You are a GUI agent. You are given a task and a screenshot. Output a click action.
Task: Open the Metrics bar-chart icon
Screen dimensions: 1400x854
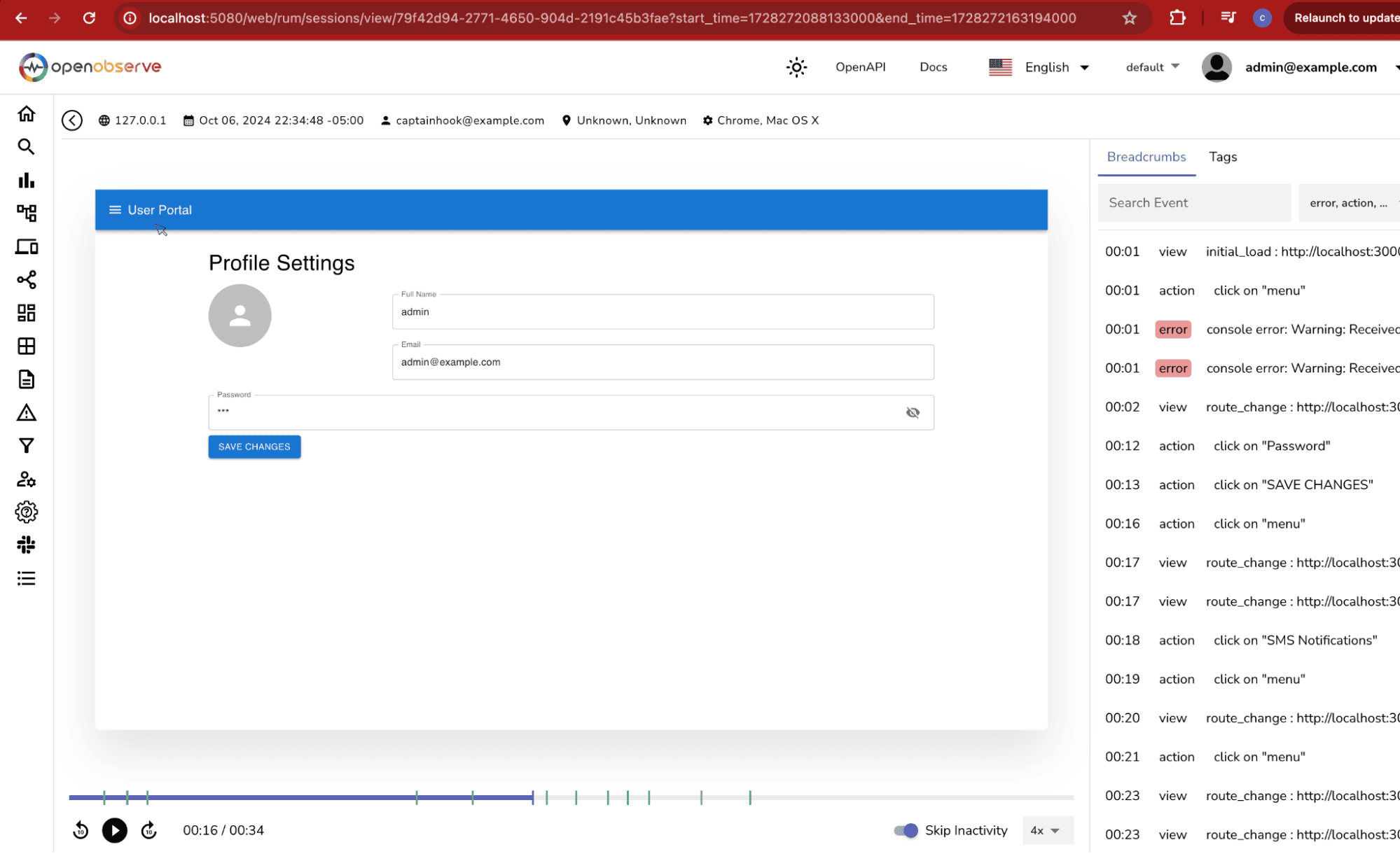click(26, 181)
